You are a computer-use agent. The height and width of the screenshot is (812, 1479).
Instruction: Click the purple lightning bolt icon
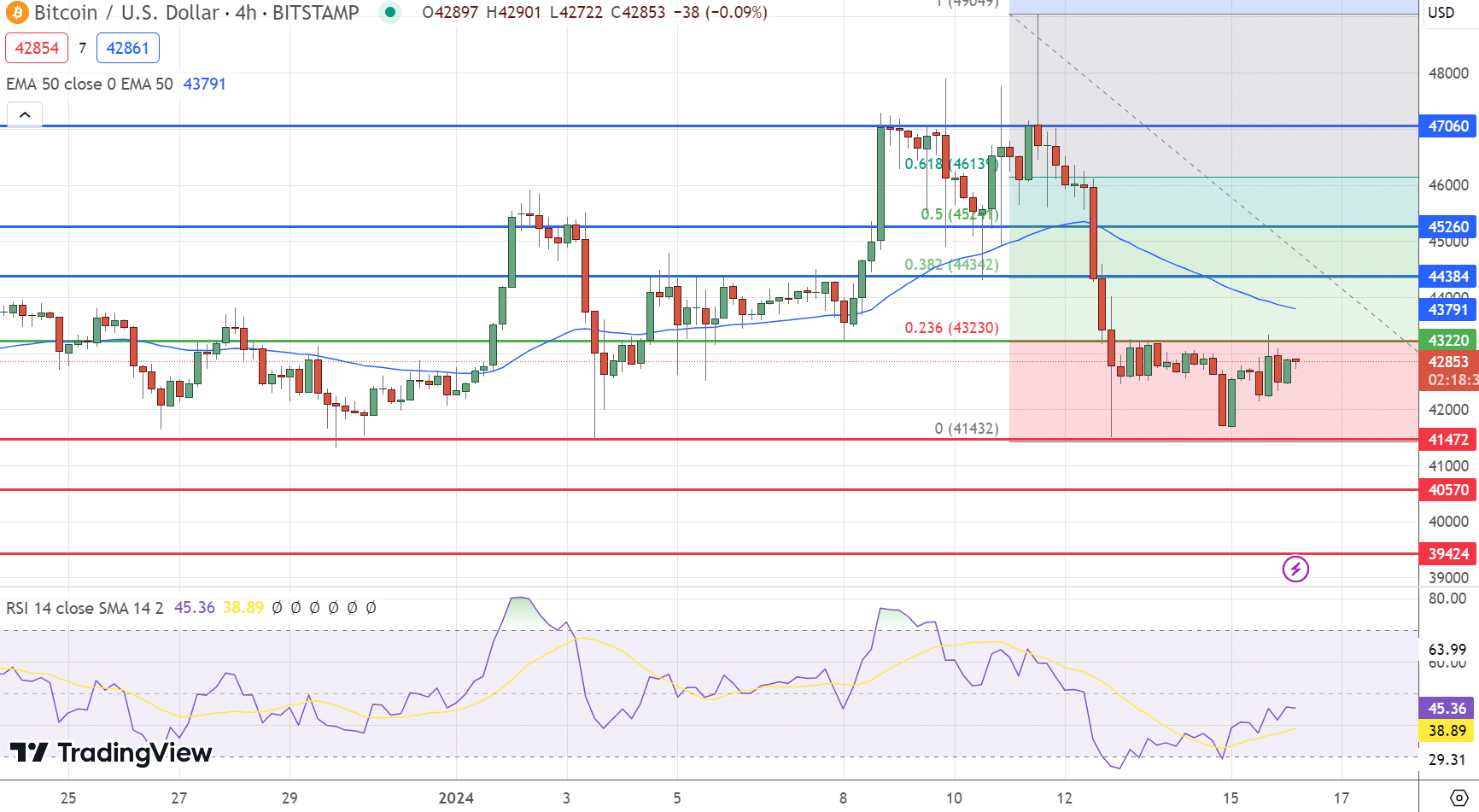tap(1295, 569)
